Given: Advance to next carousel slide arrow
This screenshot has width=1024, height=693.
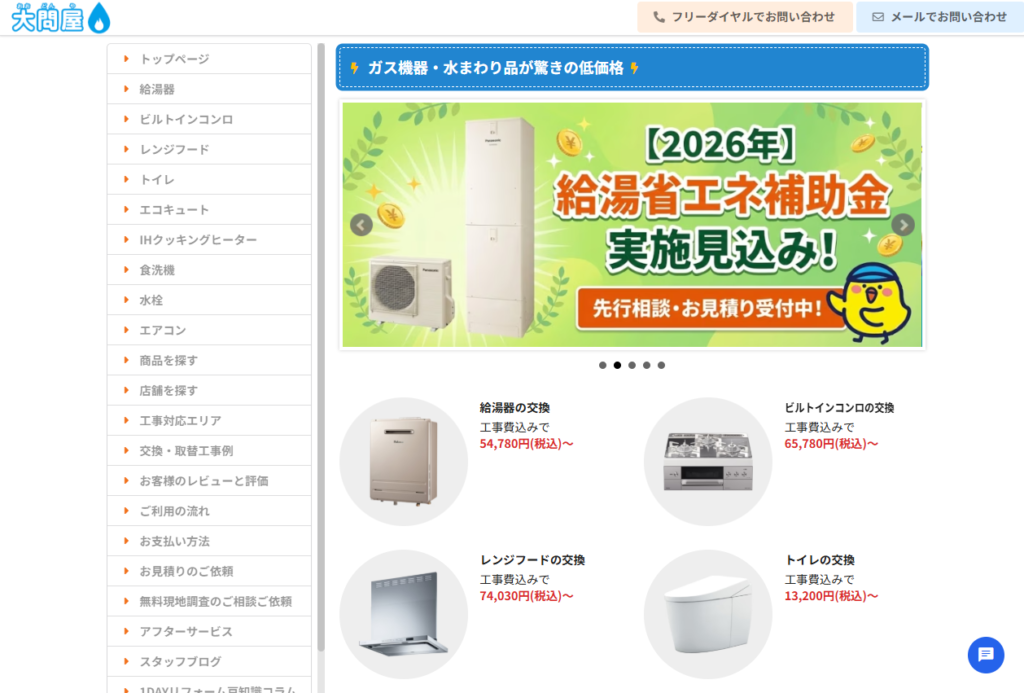Looking at the screenshot, I should point(903,225).
